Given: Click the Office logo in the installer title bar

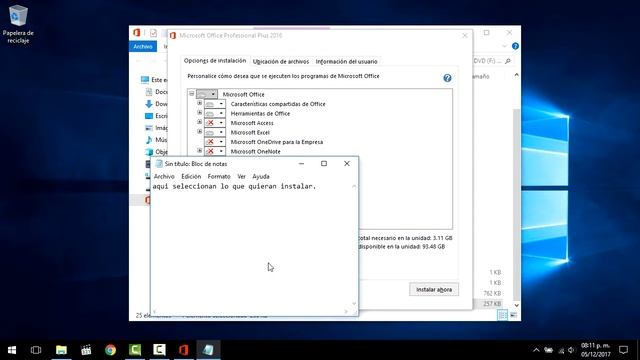Looking at the screenshot, I should (173, 36).
